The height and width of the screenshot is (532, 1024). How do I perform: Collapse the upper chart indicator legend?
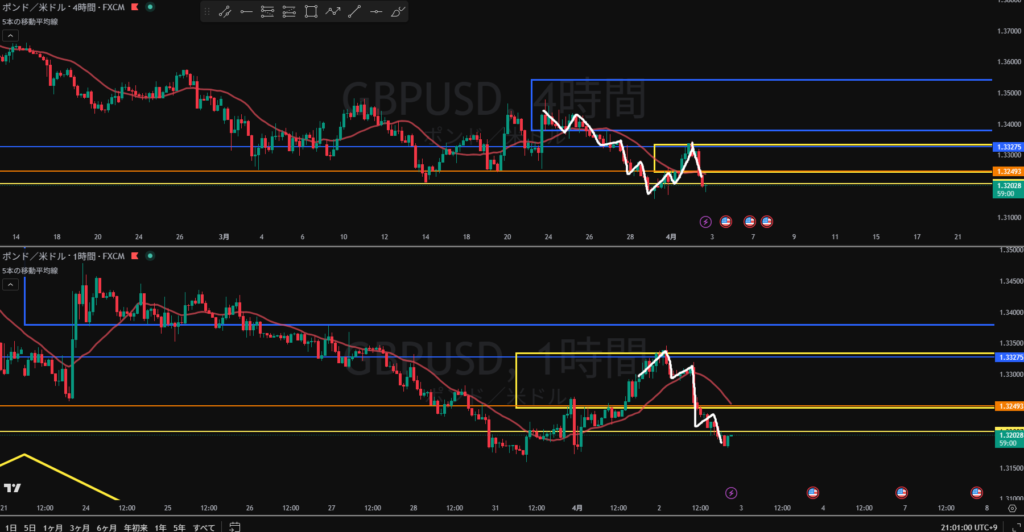[x=9, y=34]
